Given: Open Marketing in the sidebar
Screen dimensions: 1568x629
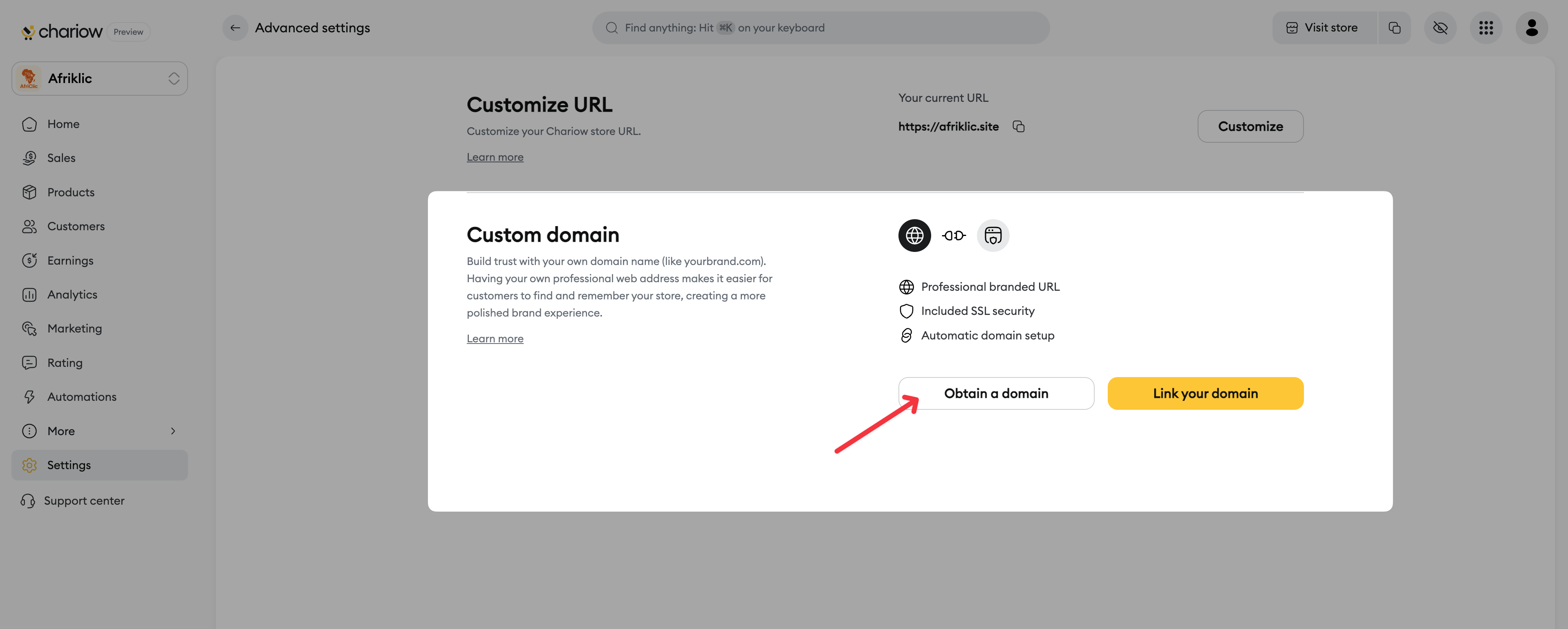Looking at the screenshot, I should (x=74, y=329).
